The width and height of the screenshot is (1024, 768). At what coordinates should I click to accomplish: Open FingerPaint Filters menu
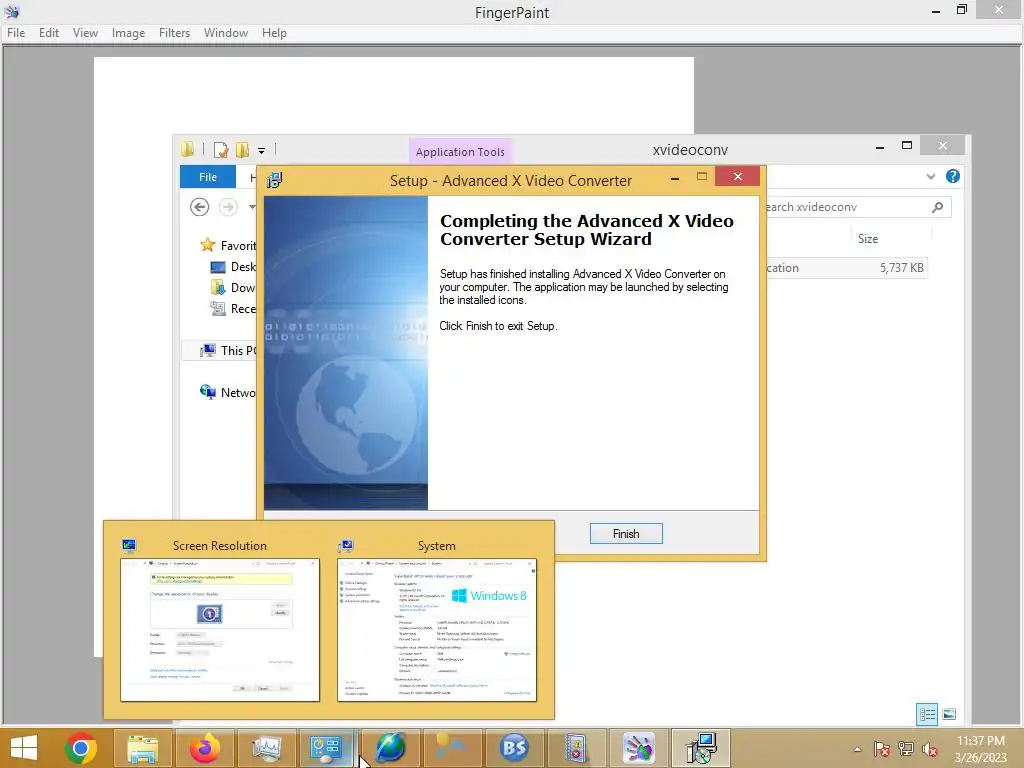coord(174,33)
